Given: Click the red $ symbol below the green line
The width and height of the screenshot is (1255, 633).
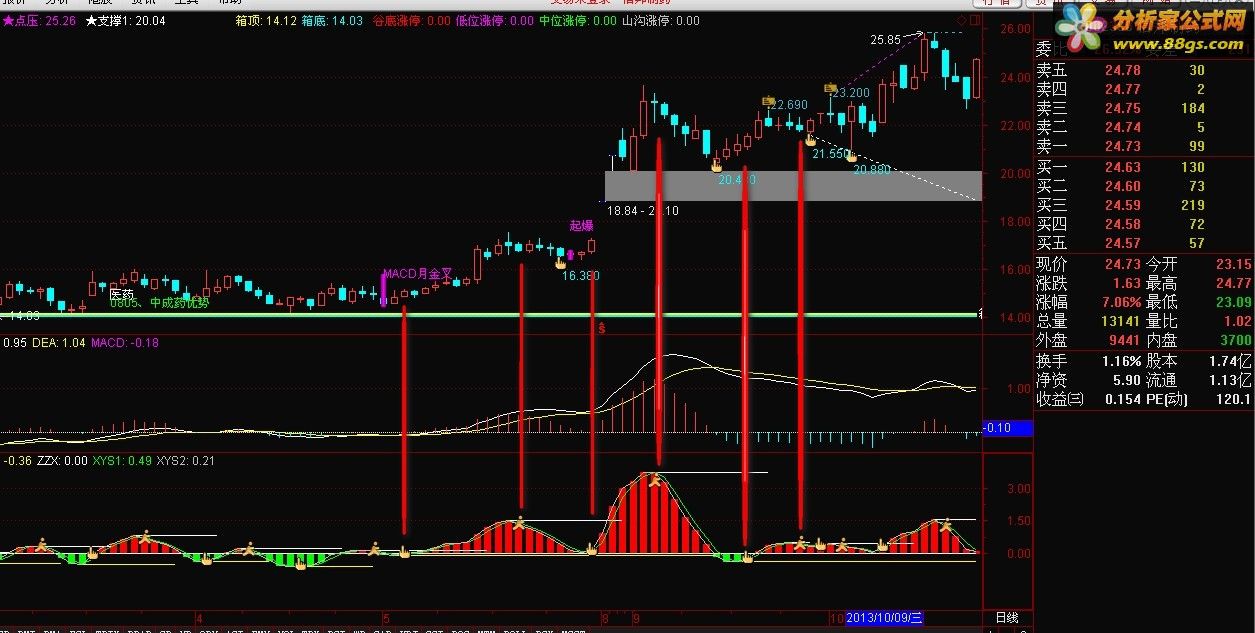Looking at the screenshot, I should [601, 327].
